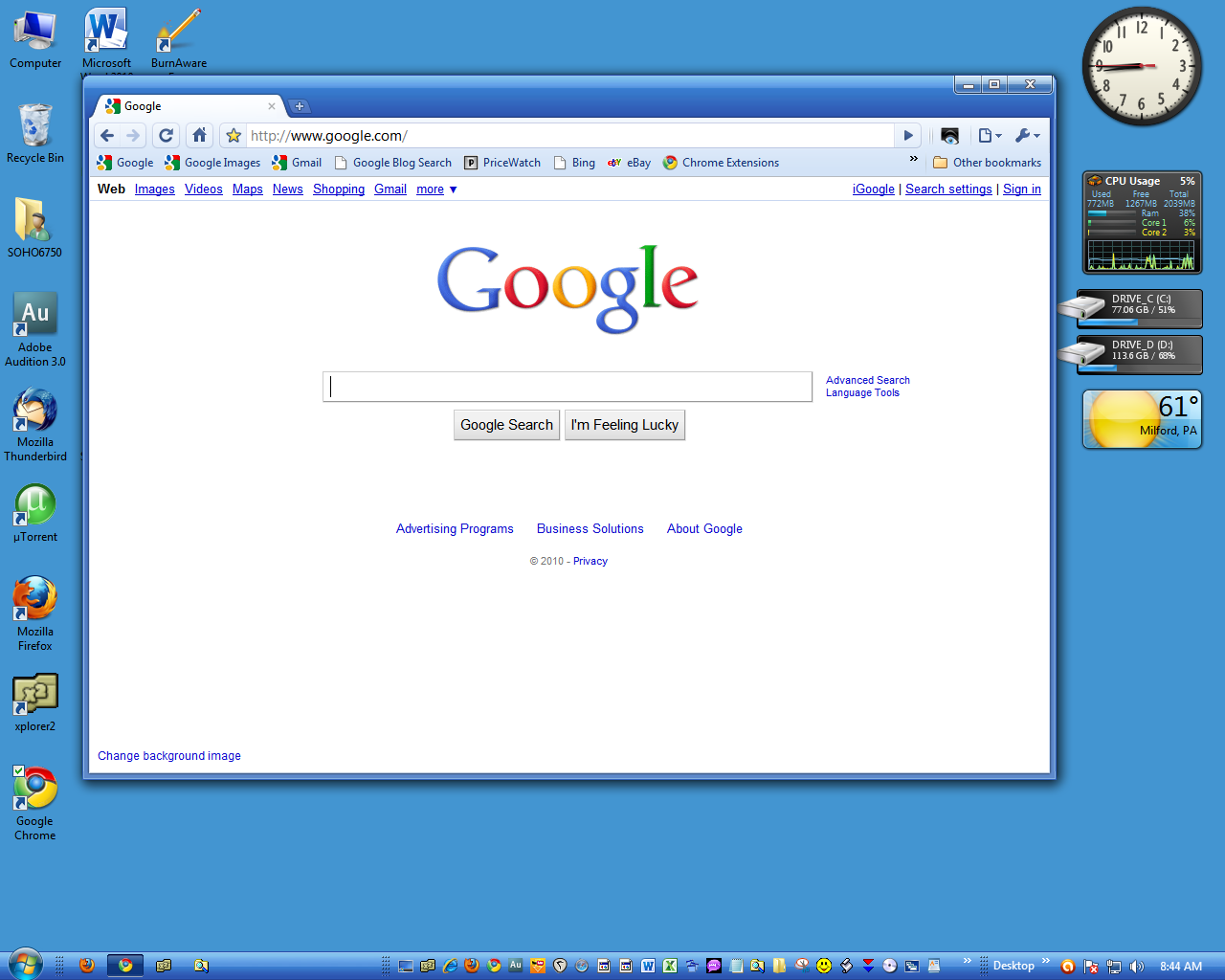Viewport: 1225px width, 980px height.
Task: Open the iGoogle link
Action: point(874,189)
